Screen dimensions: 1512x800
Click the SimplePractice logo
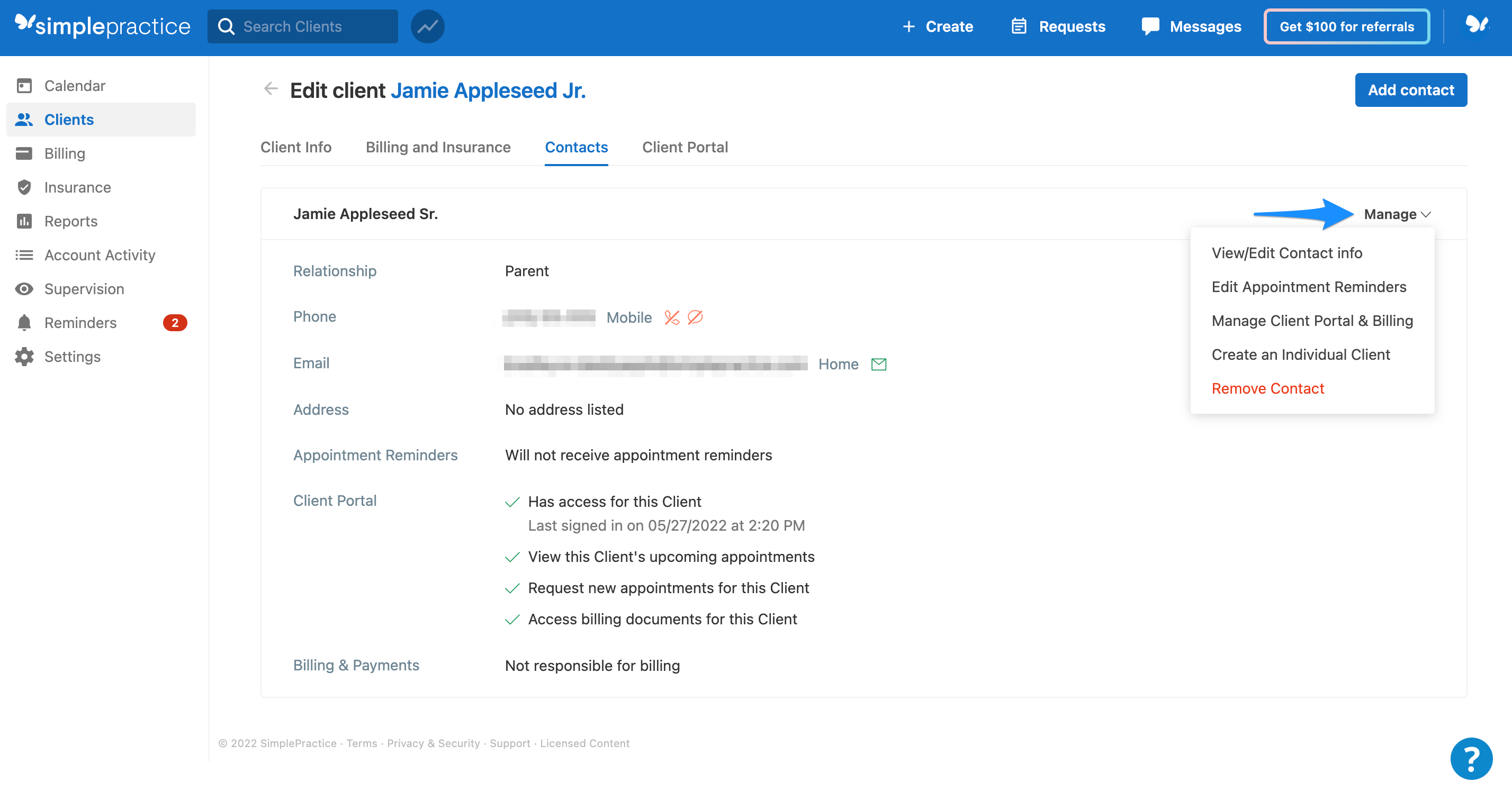tap(102, 26)
